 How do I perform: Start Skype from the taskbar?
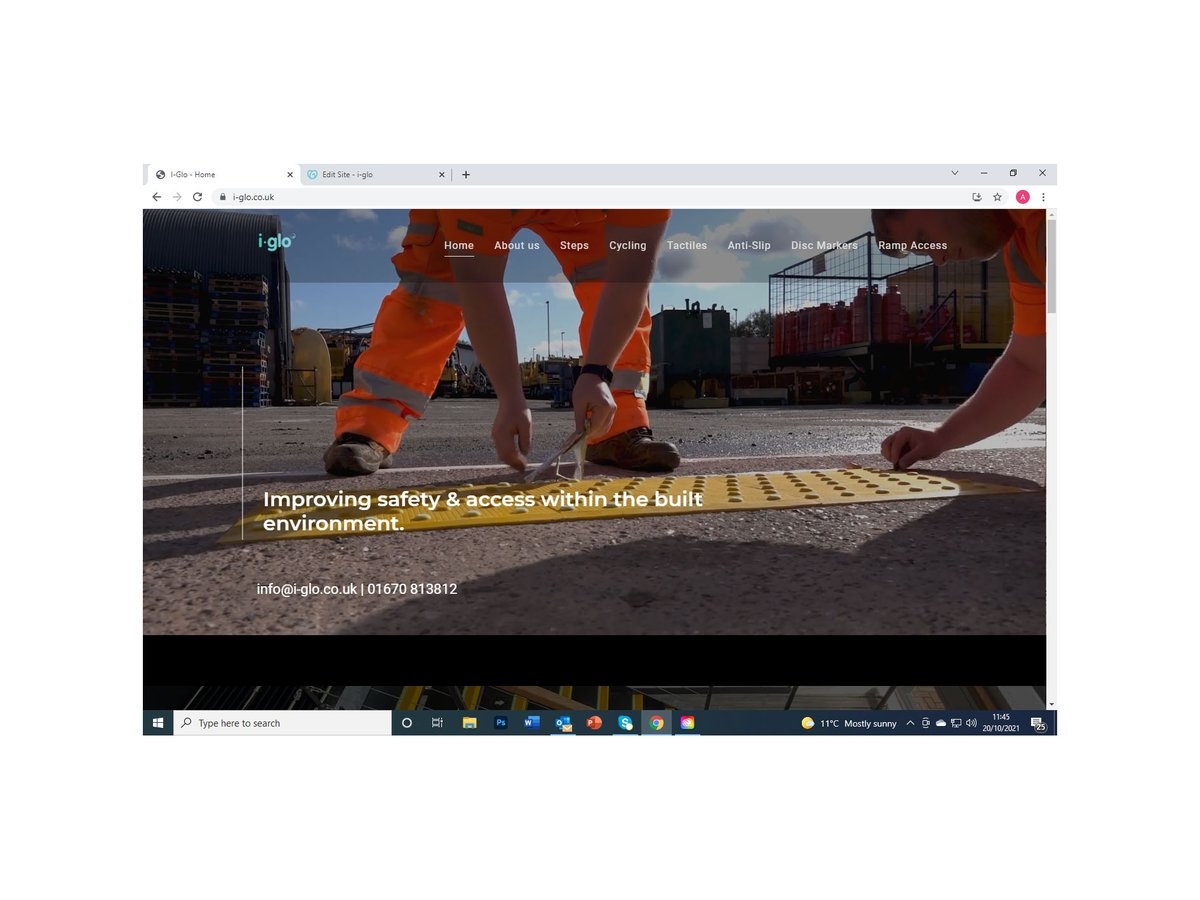pos(626,722)
